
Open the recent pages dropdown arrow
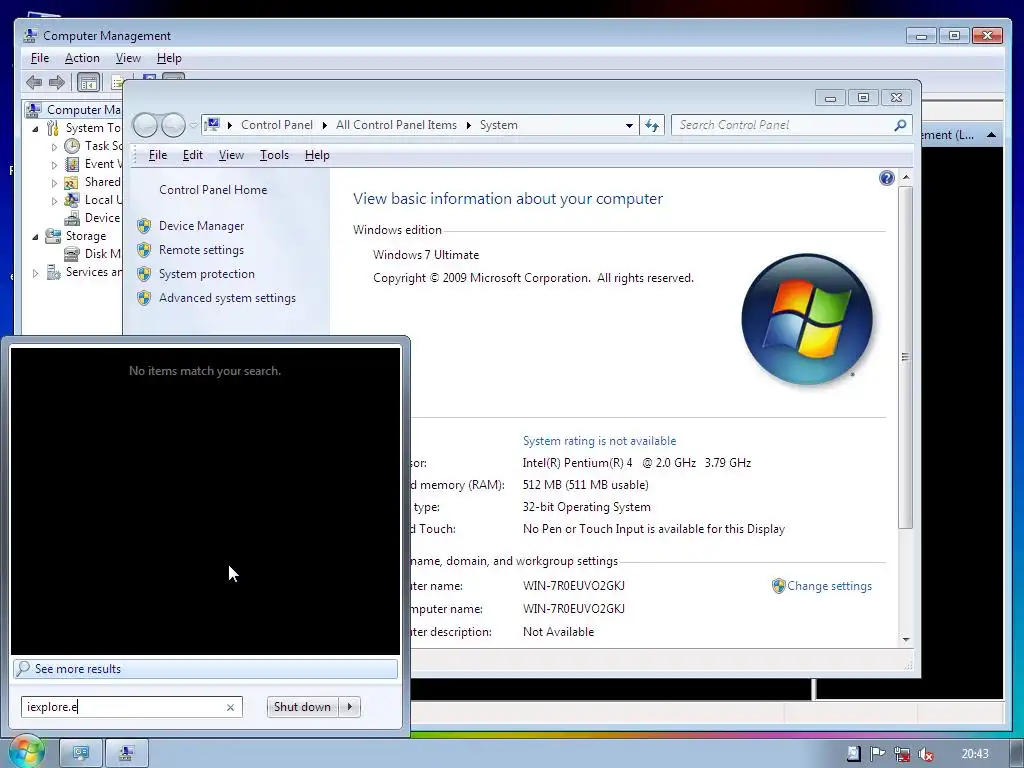[194, 125]
